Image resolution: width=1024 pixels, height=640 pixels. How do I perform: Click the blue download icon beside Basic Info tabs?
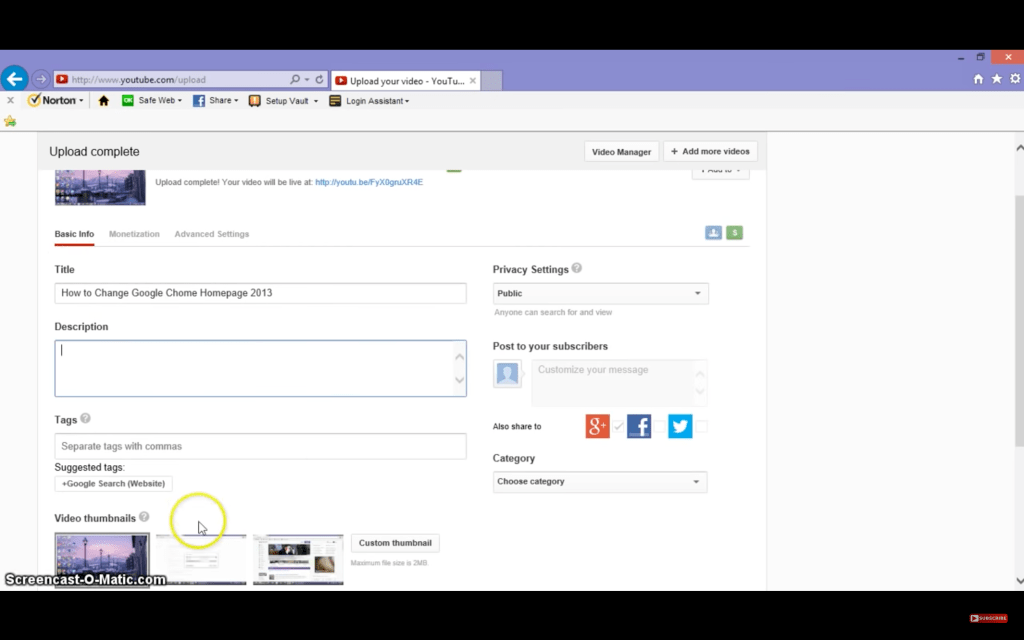tap(713, 233)
